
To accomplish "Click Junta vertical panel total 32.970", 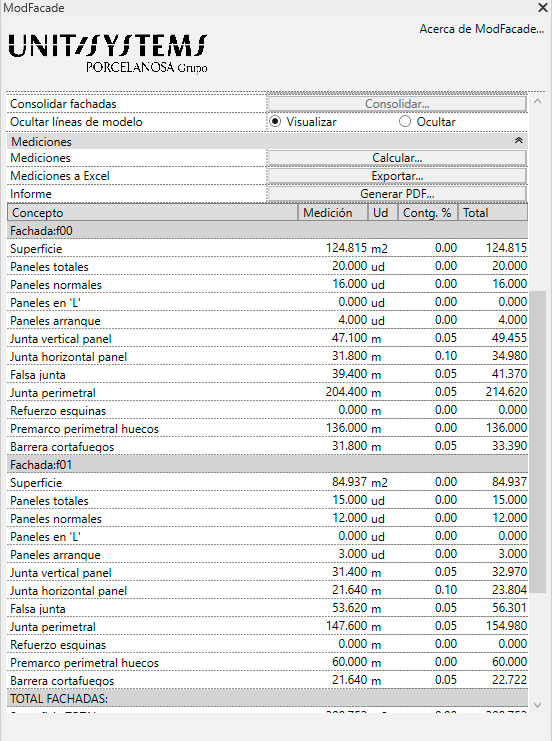I will click(509, 572).
